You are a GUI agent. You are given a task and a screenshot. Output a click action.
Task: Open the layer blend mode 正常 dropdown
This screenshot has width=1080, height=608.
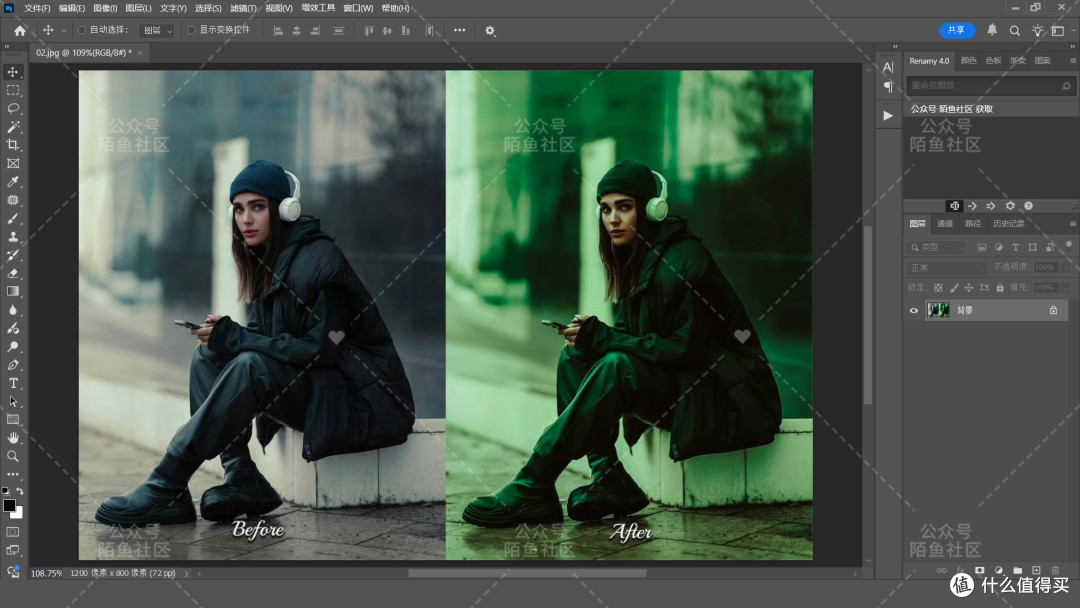tap(946, 267)
